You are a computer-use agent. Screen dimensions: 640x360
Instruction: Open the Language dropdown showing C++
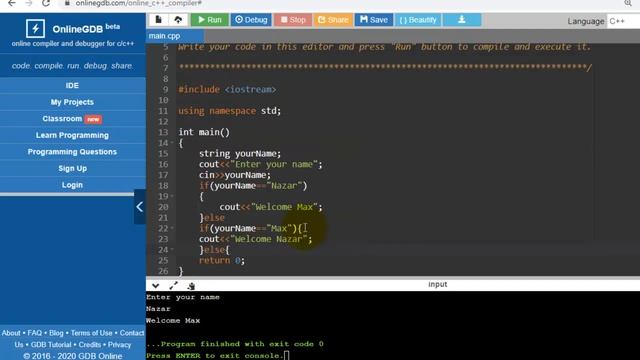[x=623, y=21]
